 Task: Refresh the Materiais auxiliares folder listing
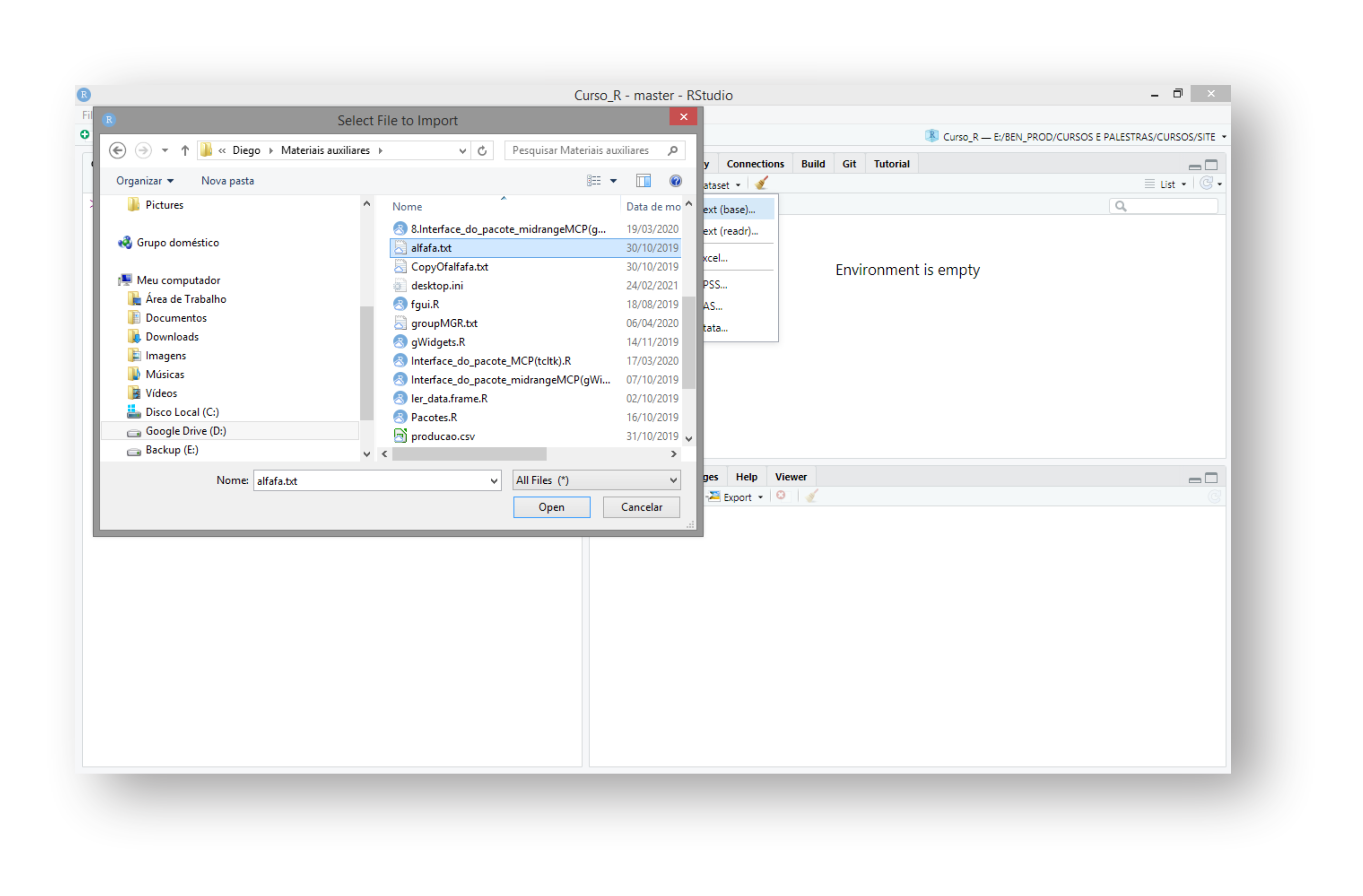pos(482,151)
